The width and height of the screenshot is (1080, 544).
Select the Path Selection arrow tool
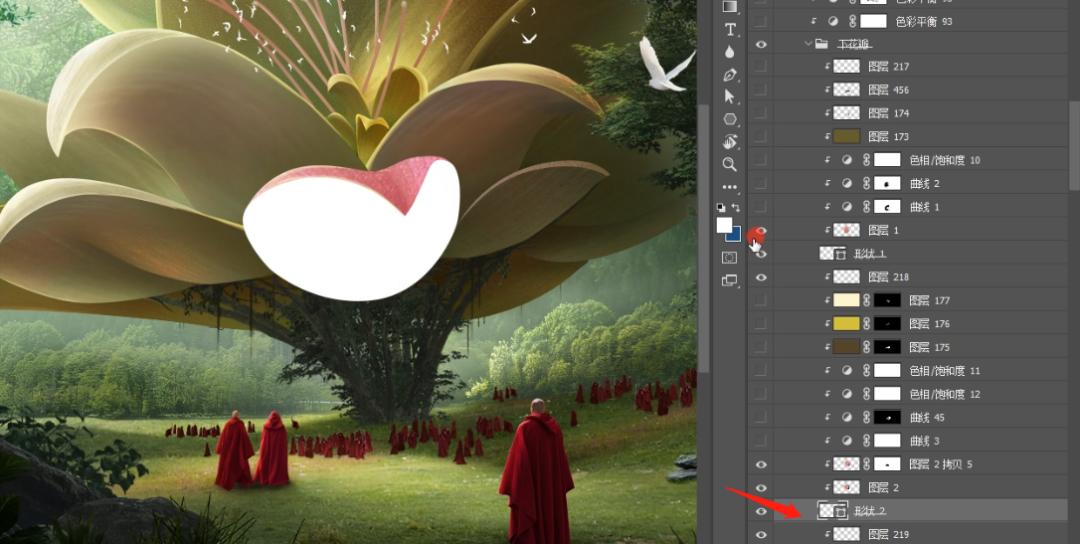point(730,96)
